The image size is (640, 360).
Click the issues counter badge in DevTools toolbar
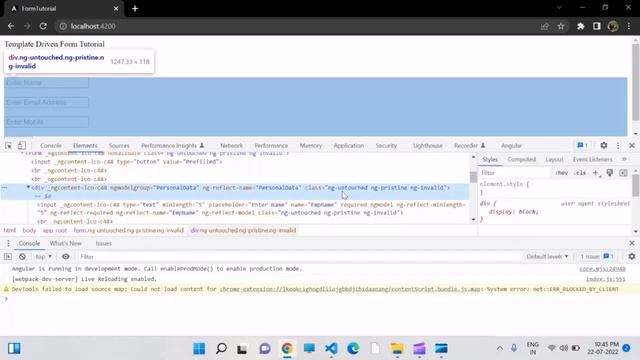point(582,145)
